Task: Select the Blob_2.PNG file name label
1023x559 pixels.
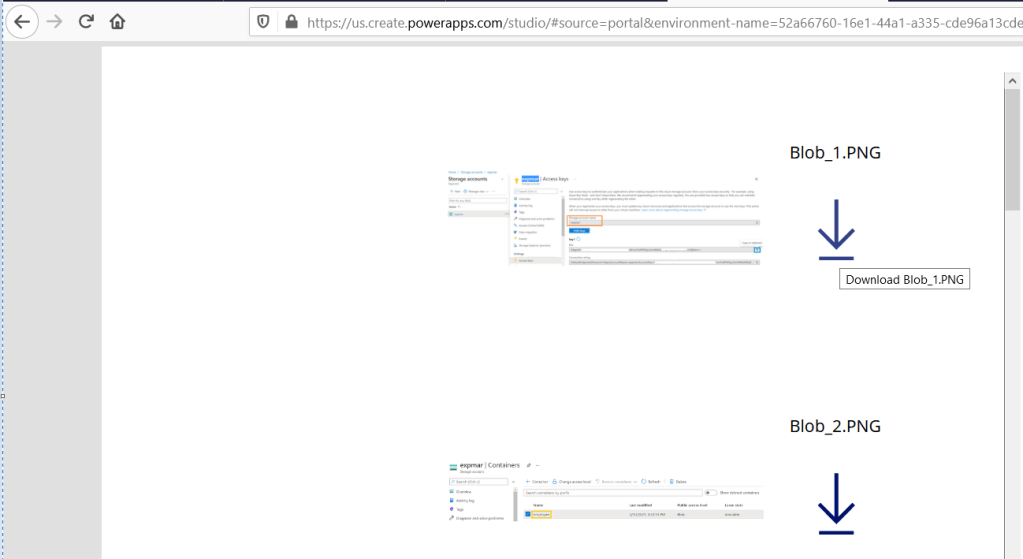Action: [834, 426]
